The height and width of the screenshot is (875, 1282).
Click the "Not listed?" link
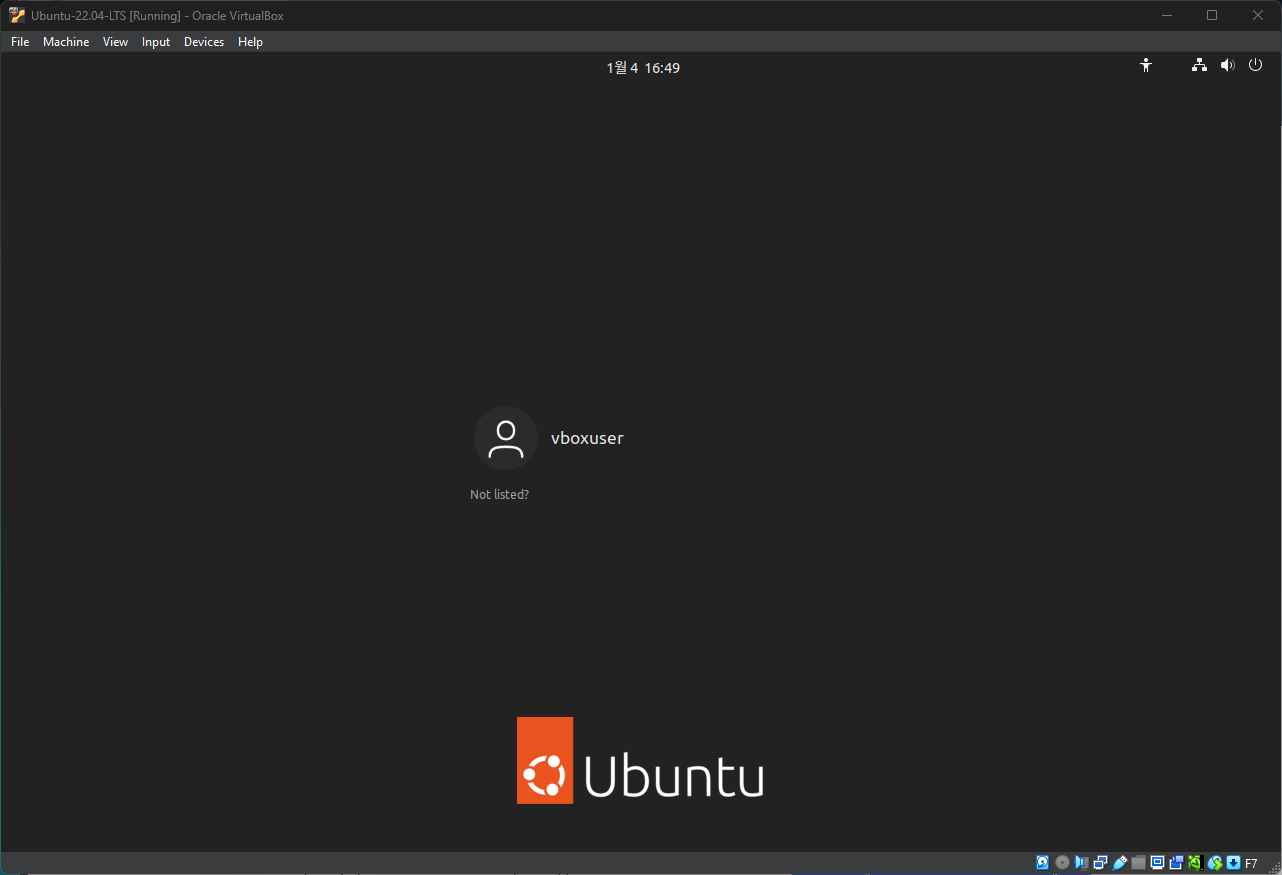(x=499, y=495)
